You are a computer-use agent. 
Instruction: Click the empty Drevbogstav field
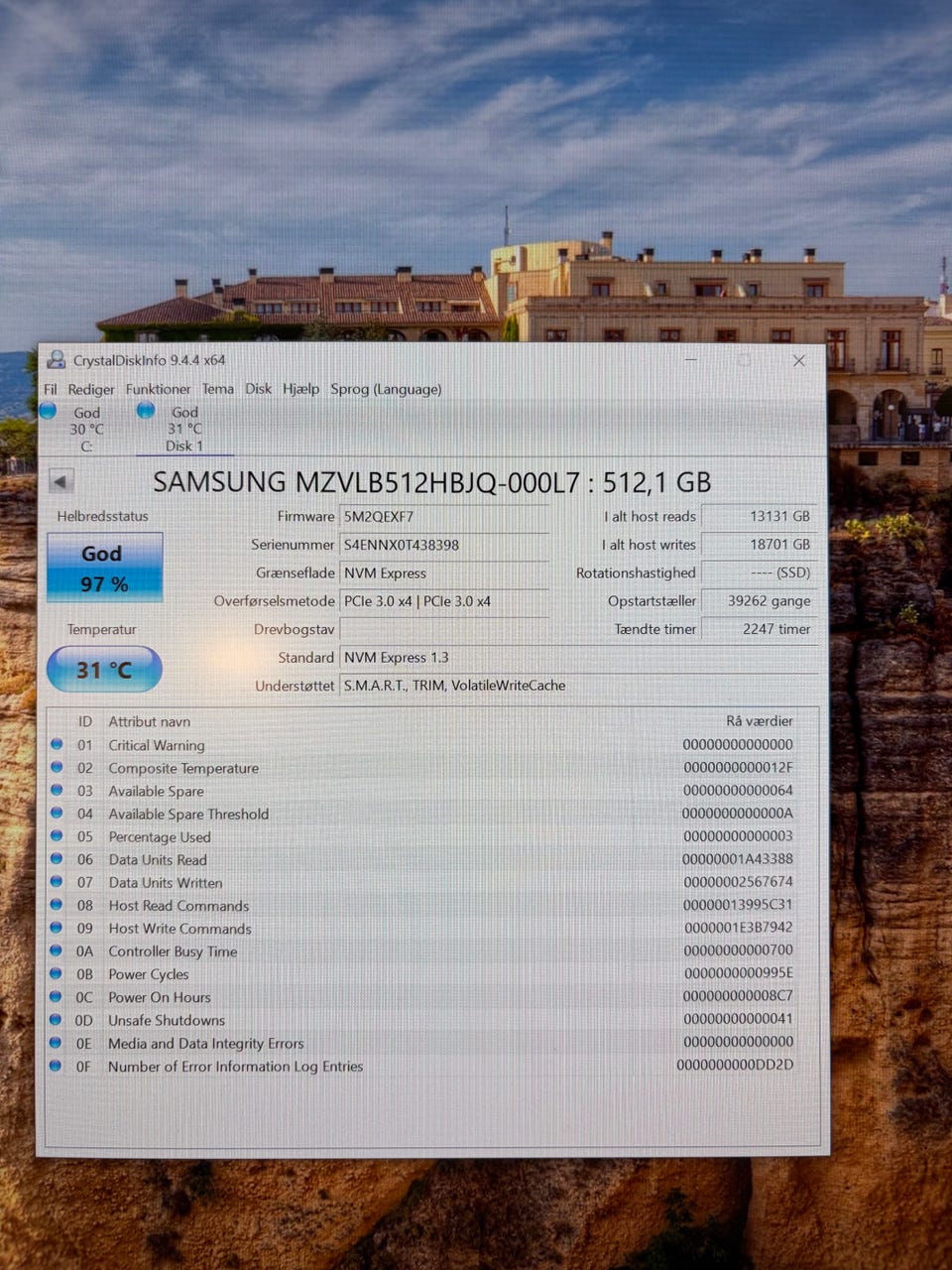tap(443, 629)
